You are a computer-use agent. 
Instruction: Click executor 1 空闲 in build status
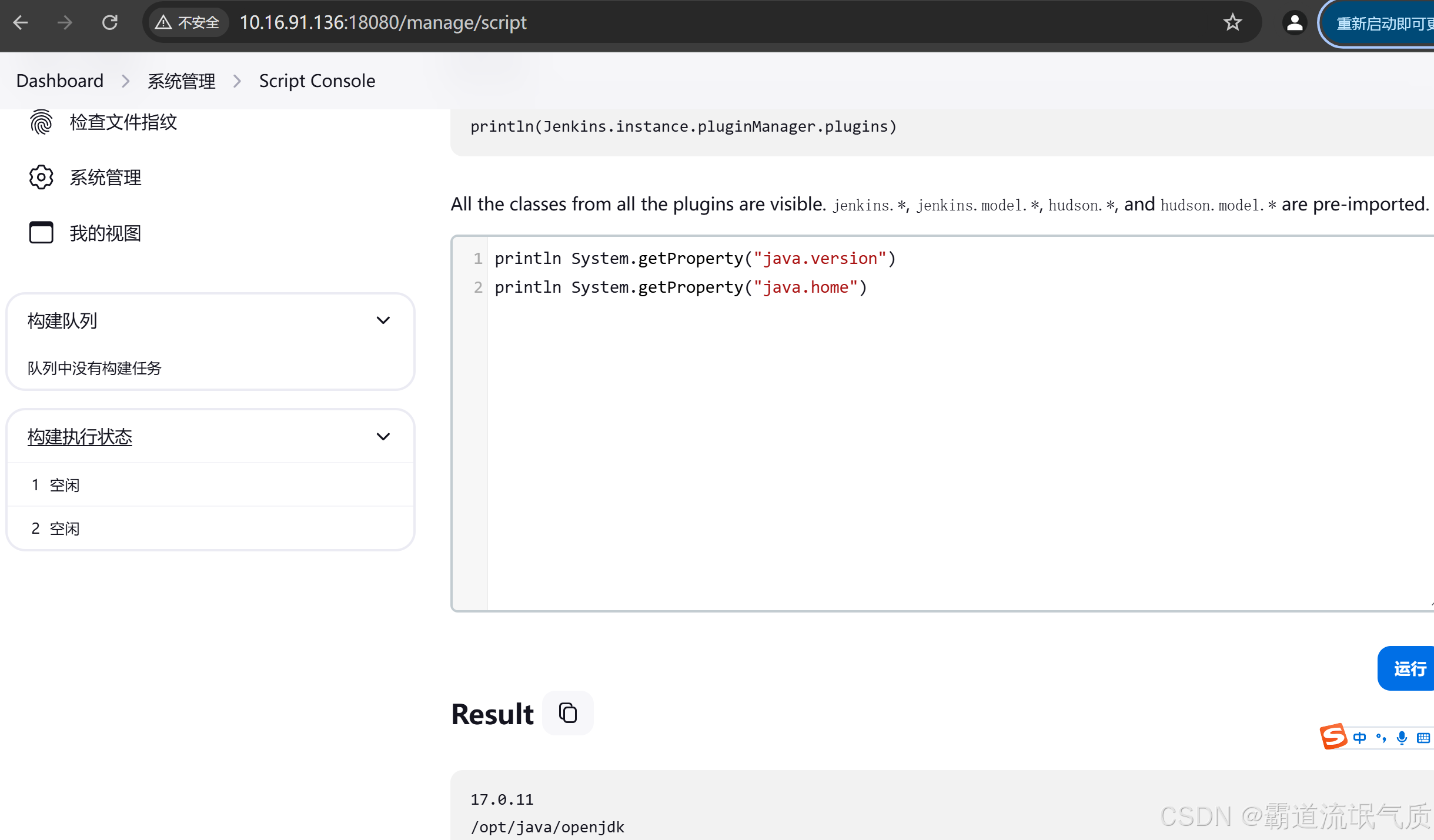click(56, 484)
